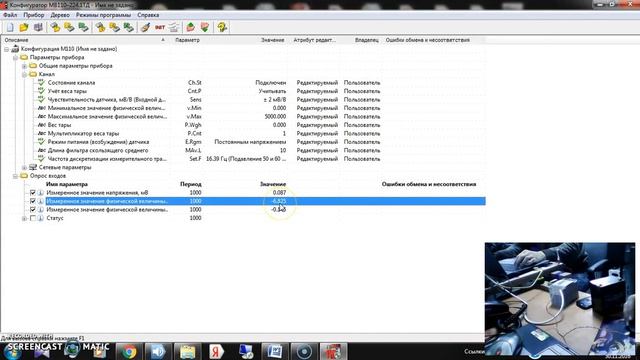Expand the Общие параметры прибора folder
640x360 pixels.
tap(24, 66)
